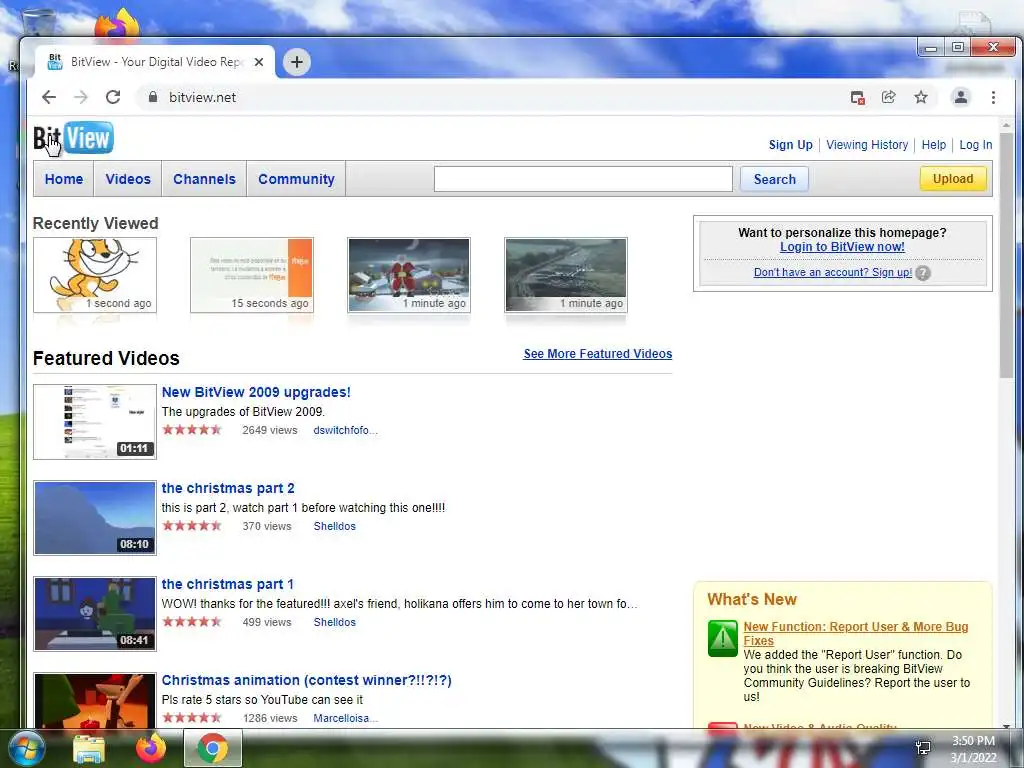Open the christmas part 1 thumbnail

click(x=95, y=614)
